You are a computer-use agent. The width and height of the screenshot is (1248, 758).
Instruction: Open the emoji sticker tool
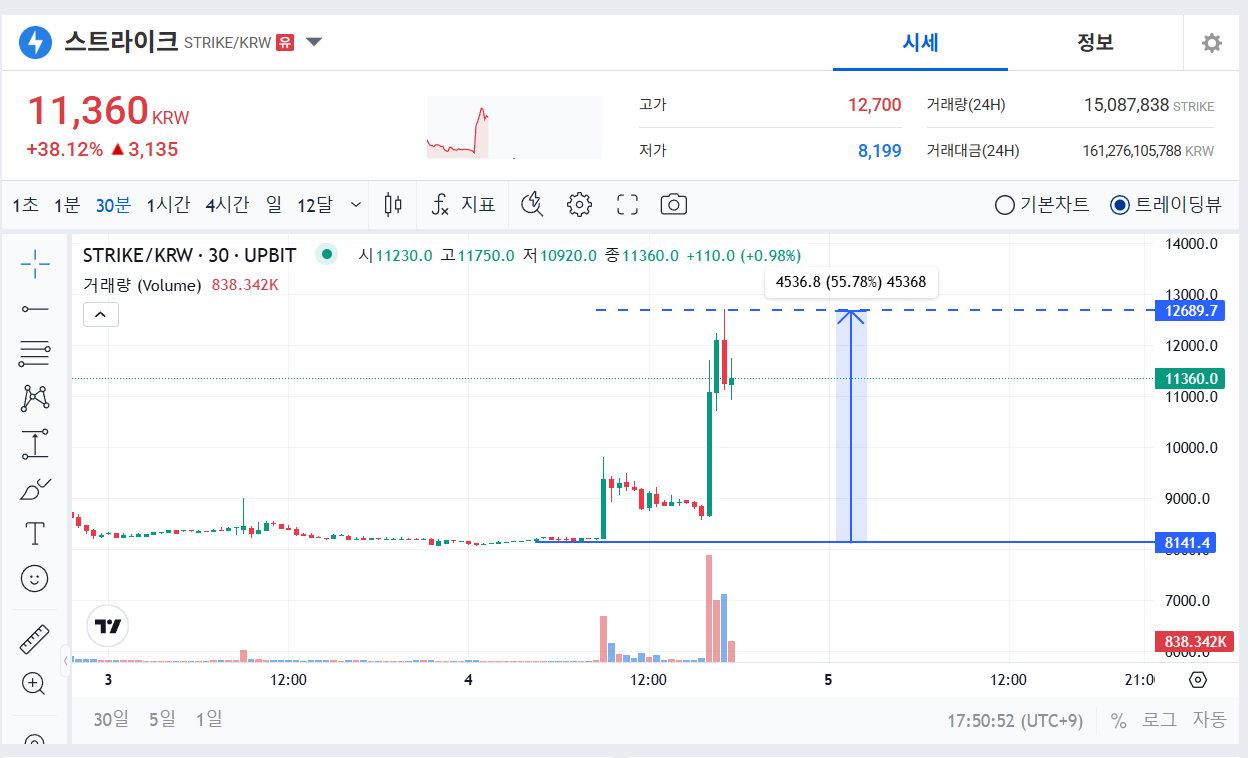[x=35, y=579]
